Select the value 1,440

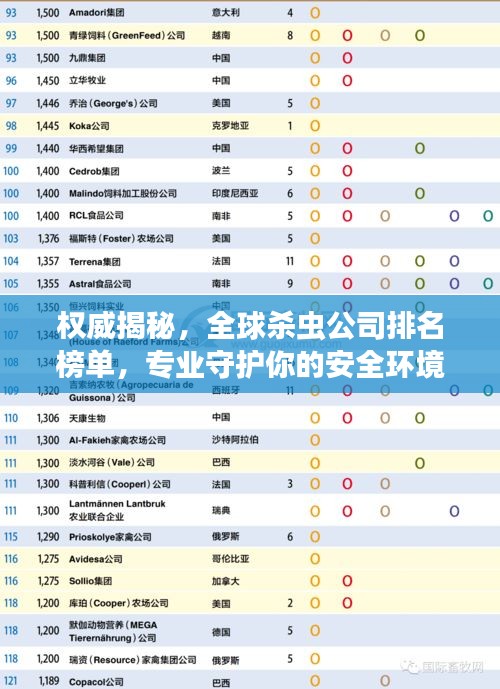48,149
